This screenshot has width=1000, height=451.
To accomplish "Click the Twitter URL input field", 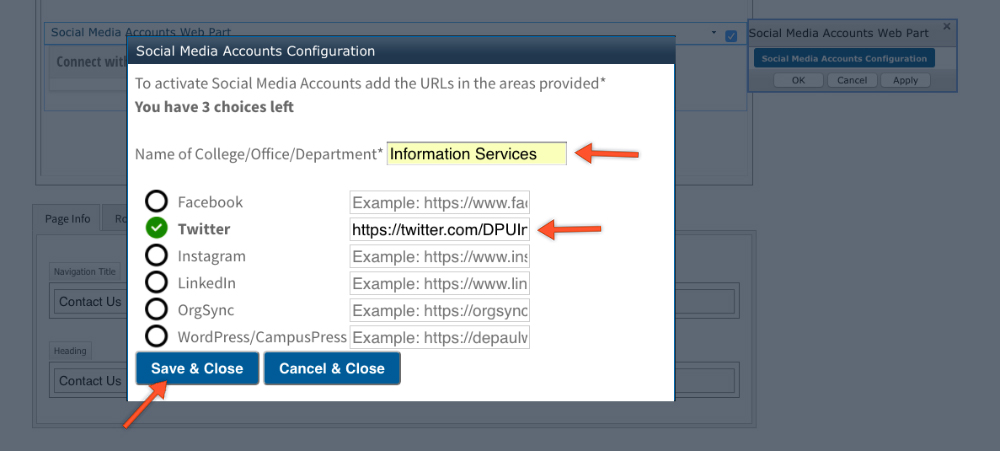I will (439, 229).
